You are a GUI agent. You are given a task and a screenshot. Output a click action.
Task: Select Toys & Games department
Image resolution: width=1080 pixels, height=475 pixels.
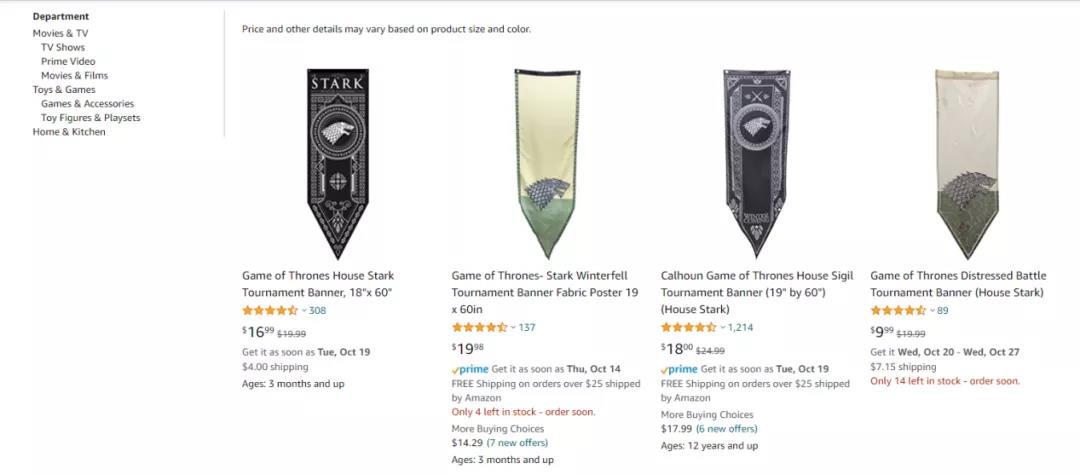click(x=64, y=89)
